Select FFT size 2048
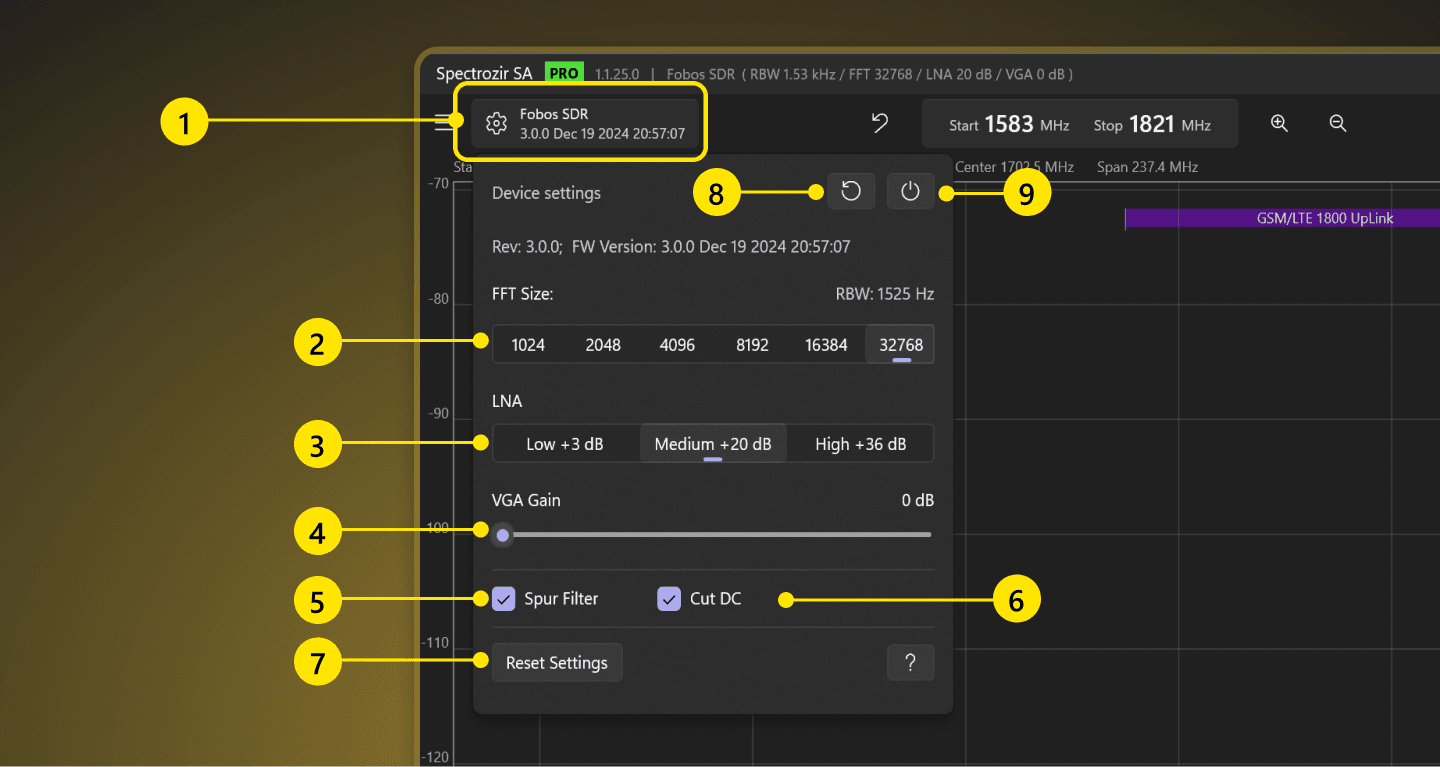1440x767 pixels. pyautogui.click(x=603, y=345)
